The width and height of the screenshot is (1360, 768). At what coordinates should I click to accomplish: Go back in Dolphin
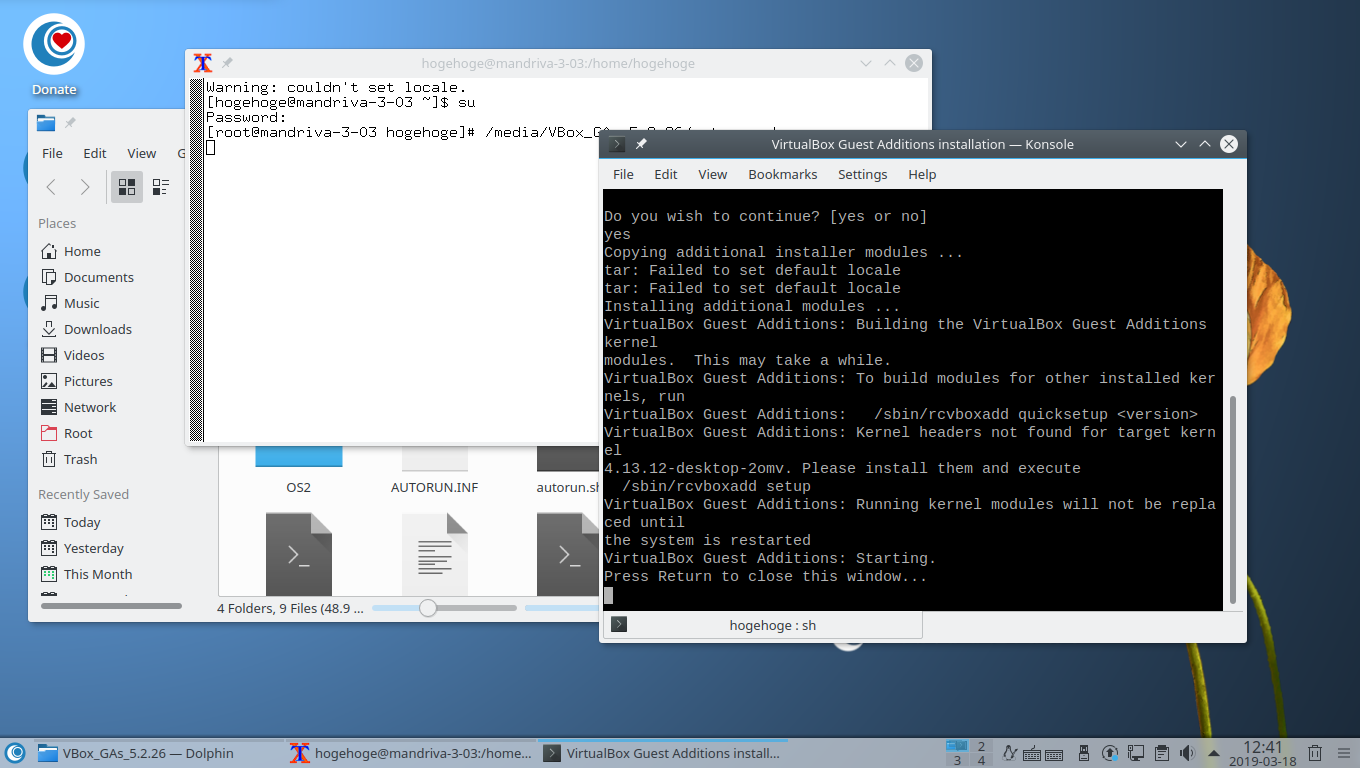pos(51,187)
